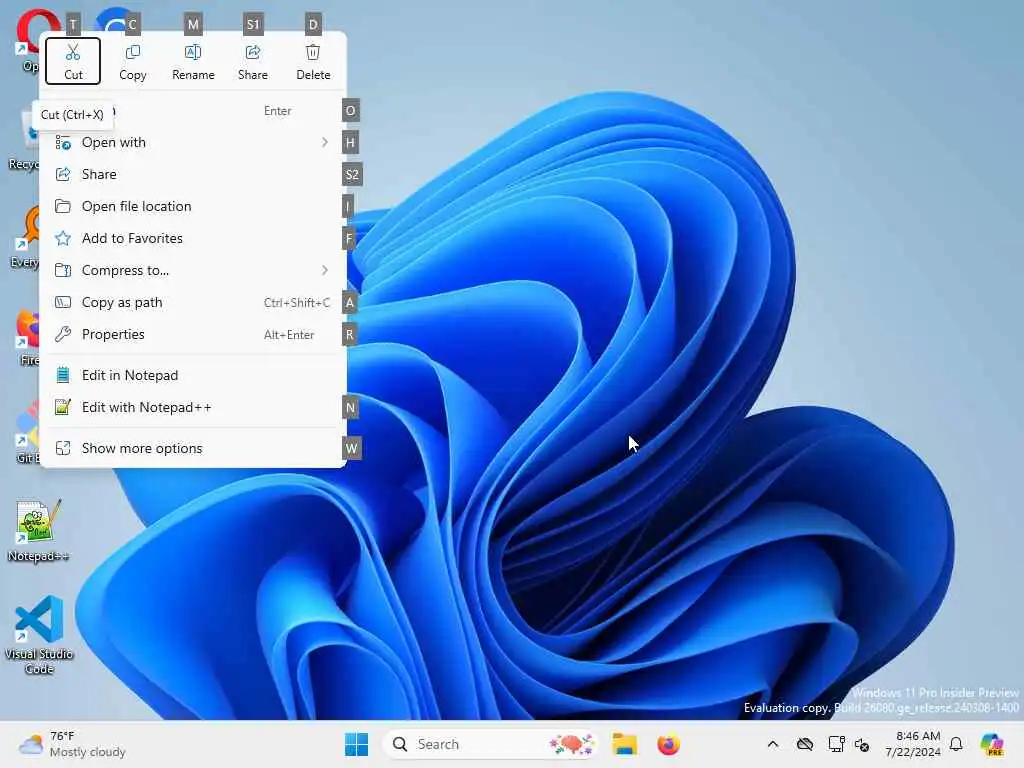The height and width of the screenshot is (768, 1024).
Task: Click the taskbar Search box
Action: click(491, 744)
